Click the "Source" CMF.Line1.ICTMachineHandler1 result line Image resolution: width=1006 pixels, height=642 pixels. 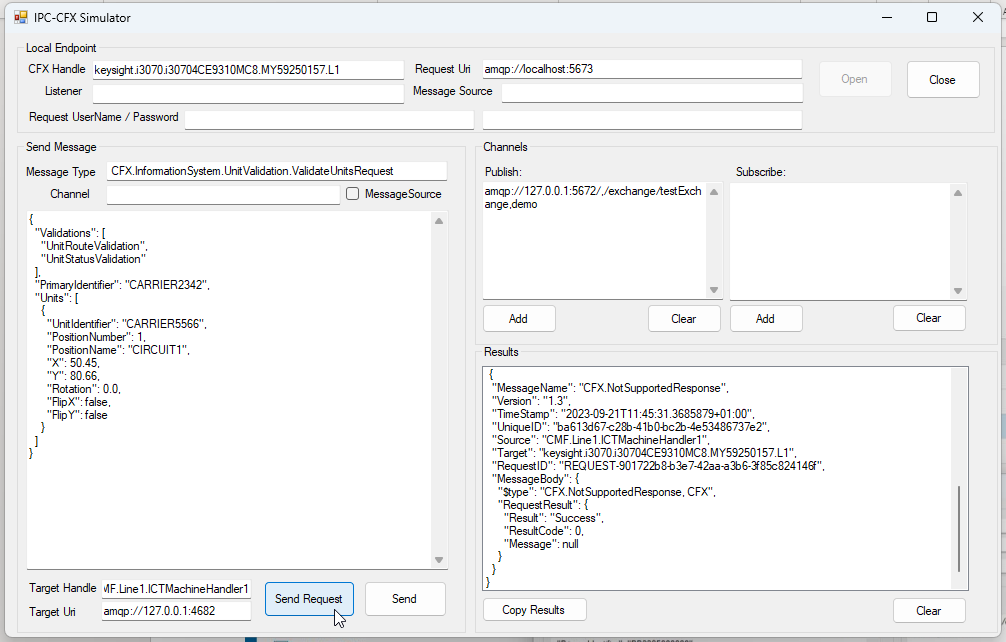pos(601,440)
